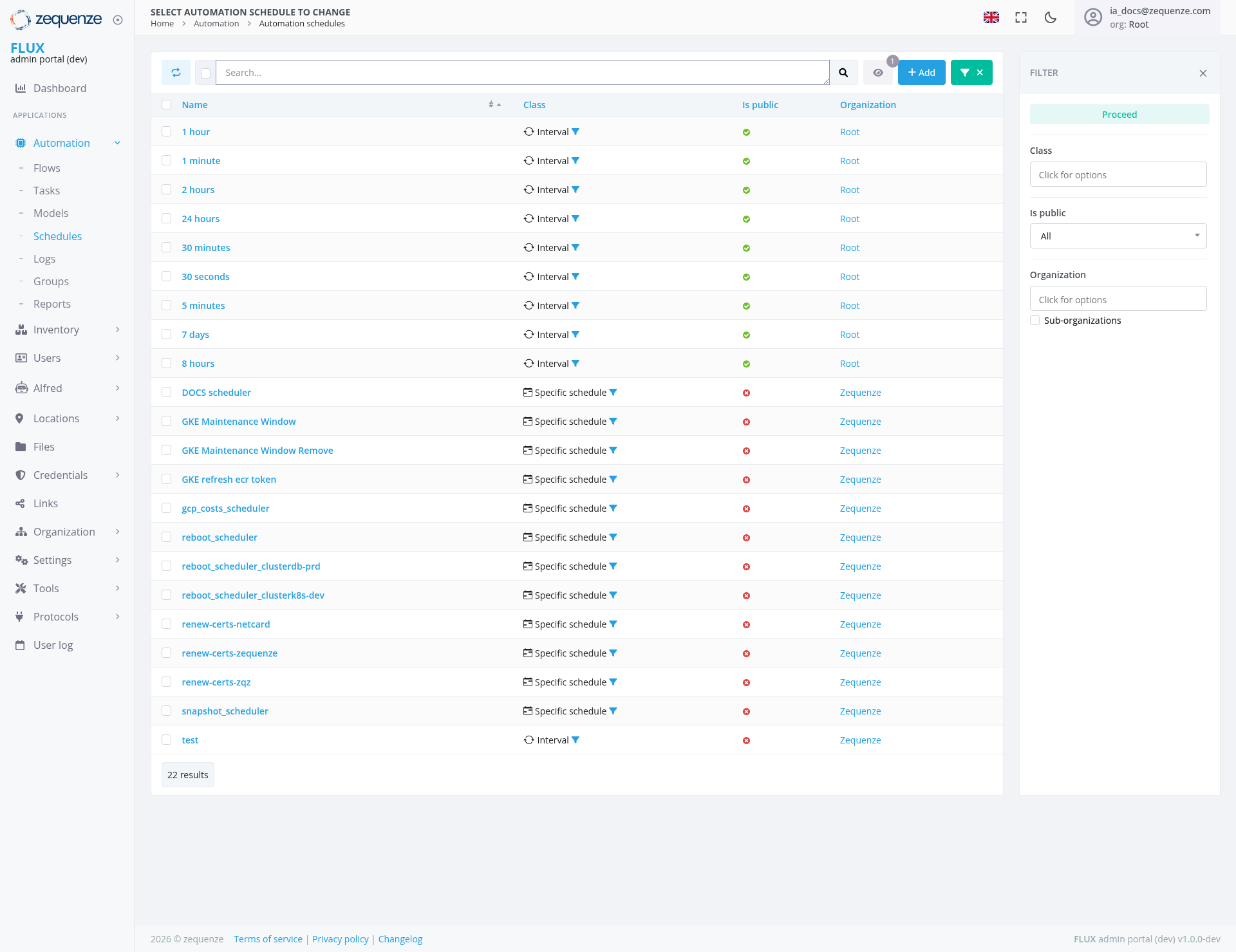Open Dashboard in the sidebar

coord(59,88)
